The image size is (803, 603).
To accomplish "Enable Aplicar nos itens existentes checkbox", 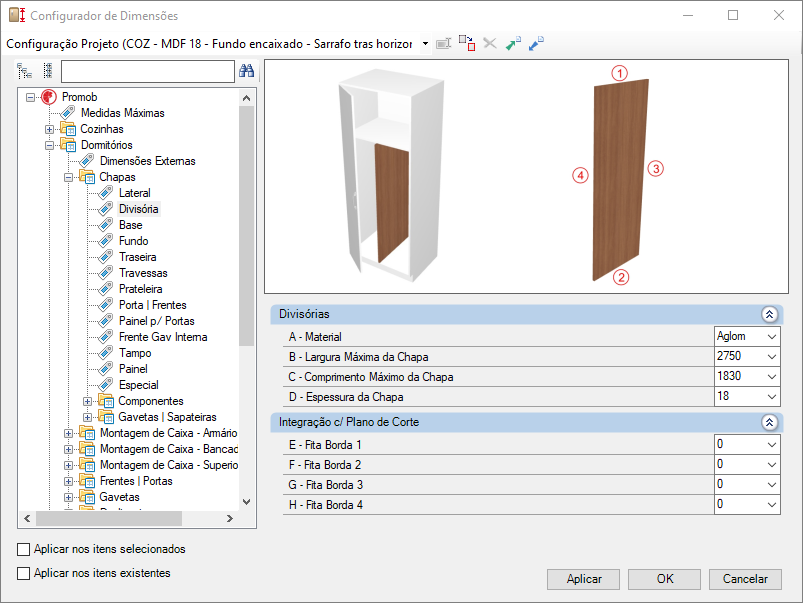I will [24, 573].
